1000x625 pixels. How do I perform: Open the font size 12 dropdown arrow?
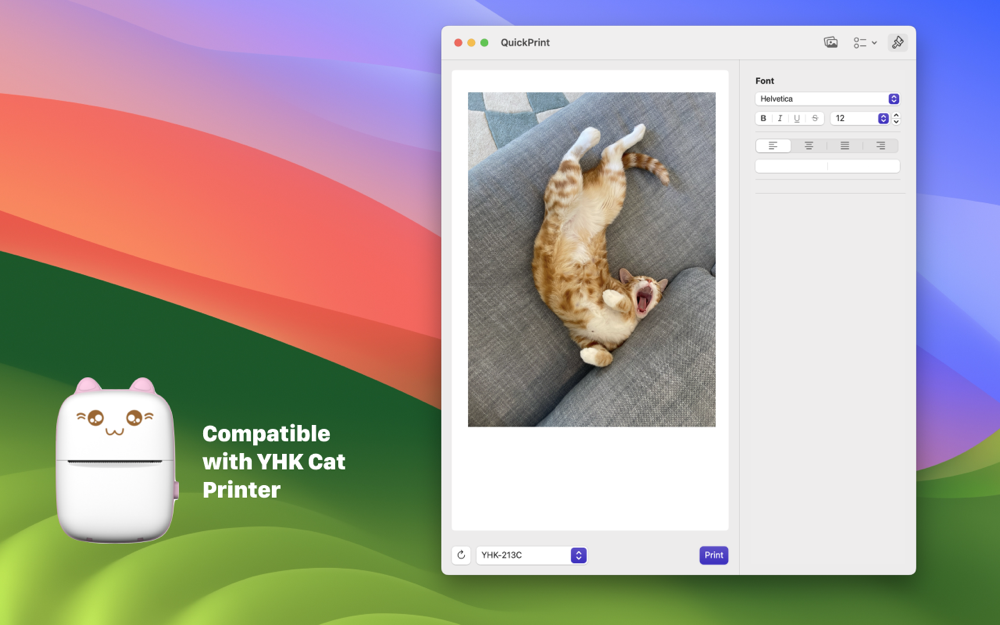click(883, 119)
